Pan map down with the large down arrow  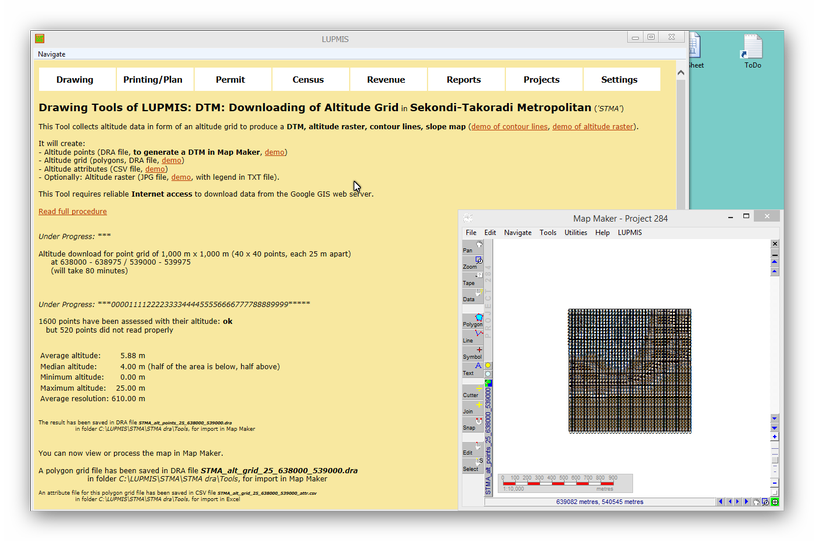[775, 428]
